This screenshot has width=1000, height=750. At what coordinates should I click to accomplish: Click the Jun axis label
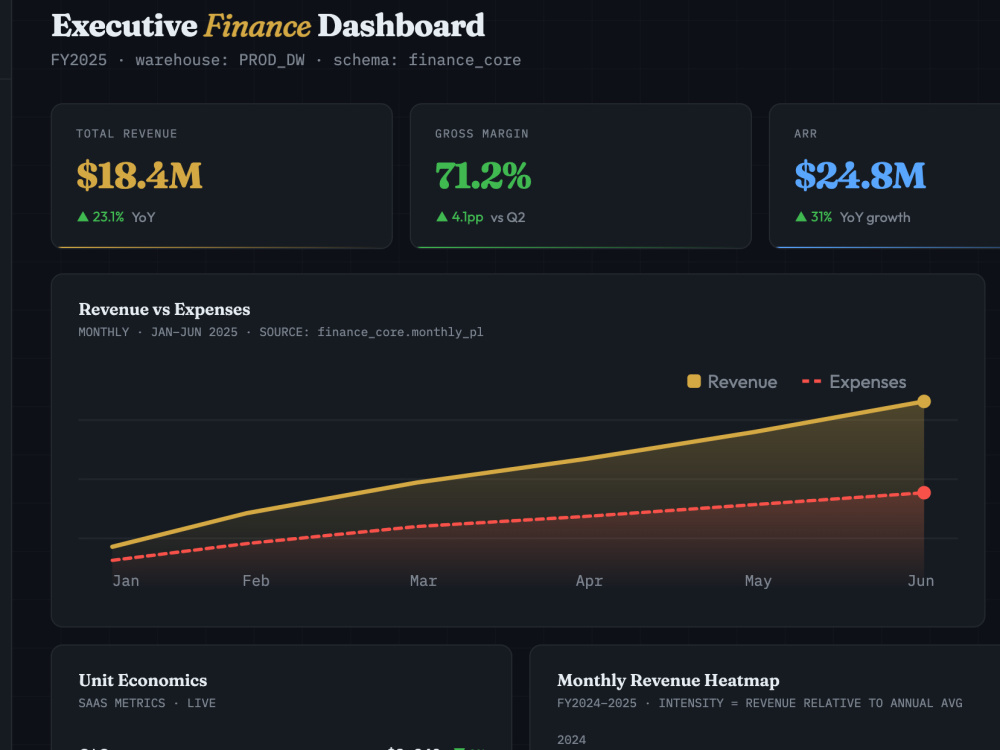pyautogui.click(x=921, y=581)
